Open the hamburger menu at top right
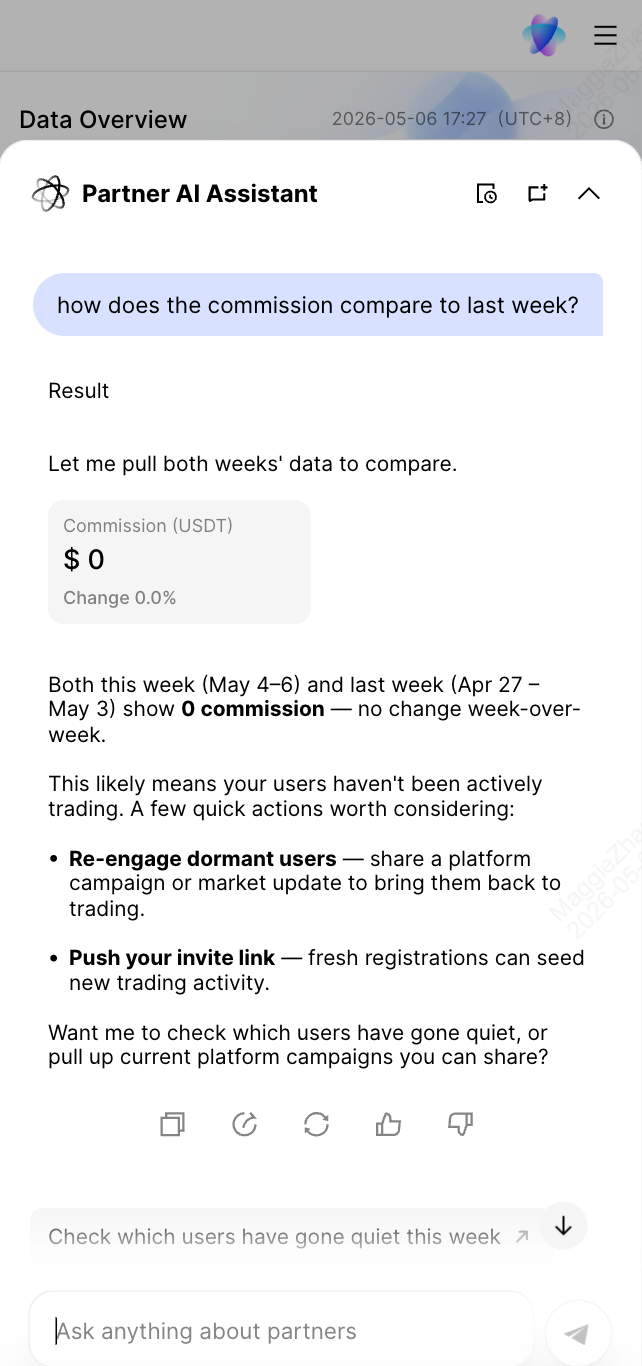 pos(605,36)
